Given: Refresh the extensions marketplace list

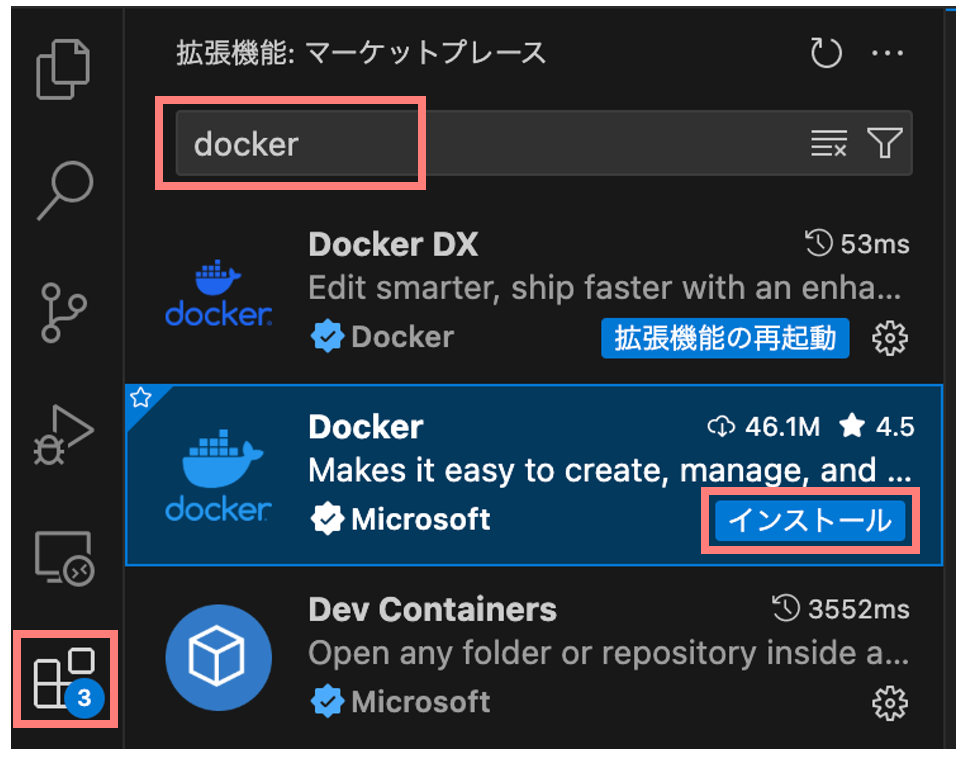Looking at the screenshot, I should 826,52.
